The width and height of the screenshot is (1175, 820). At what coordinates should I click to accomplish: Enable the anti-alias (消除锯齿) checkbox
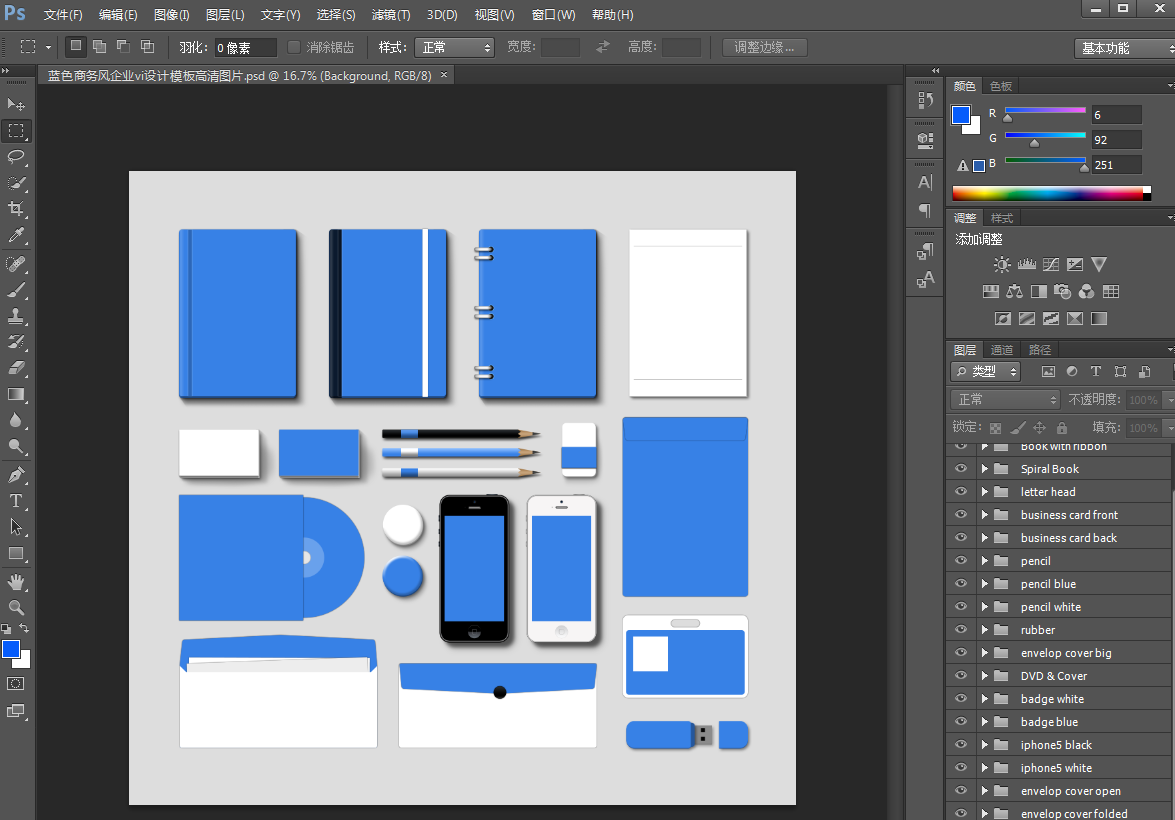(294, 47)
